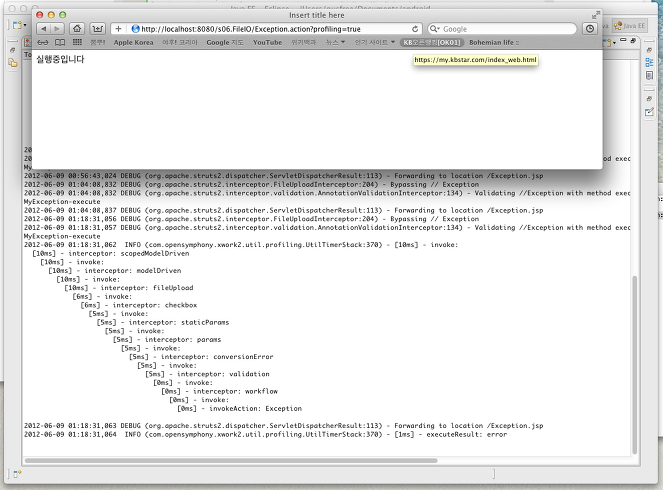Open the Reading List glasses icon

tap(43, 42)
